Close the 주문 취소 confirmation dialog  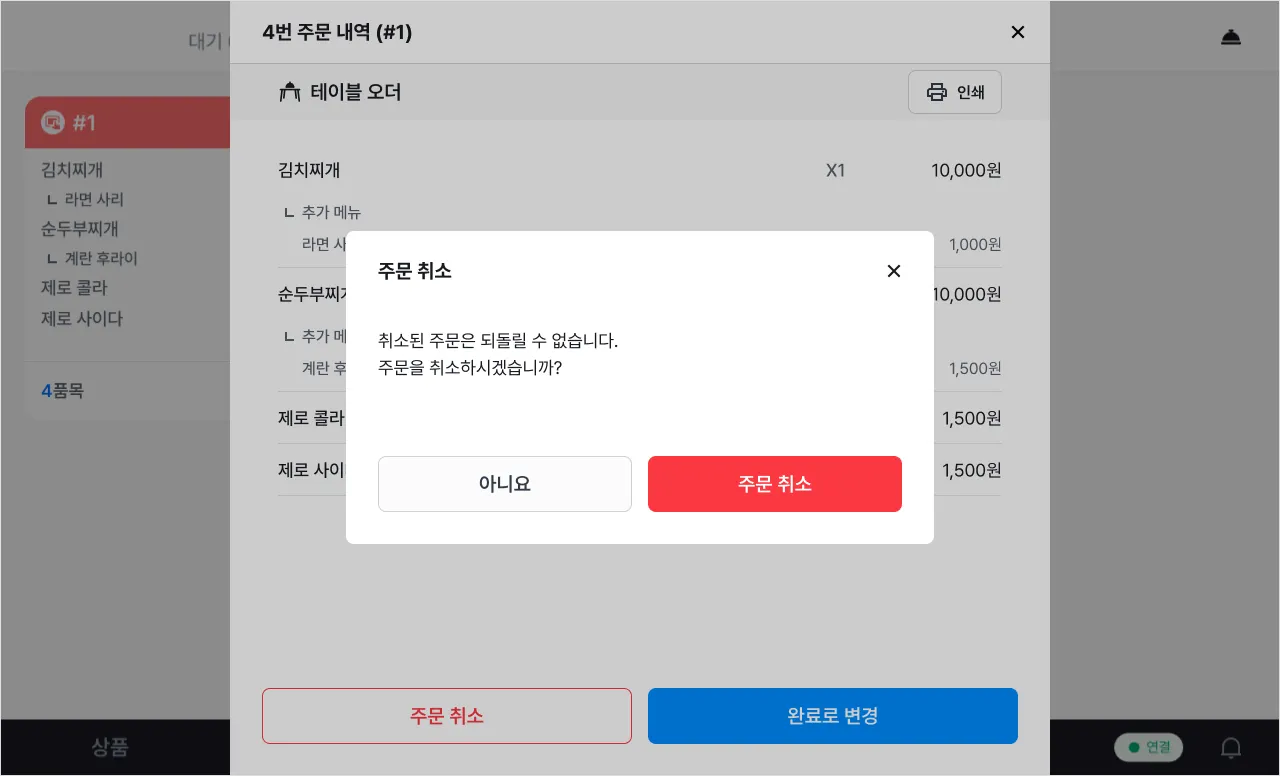(894, 271)
